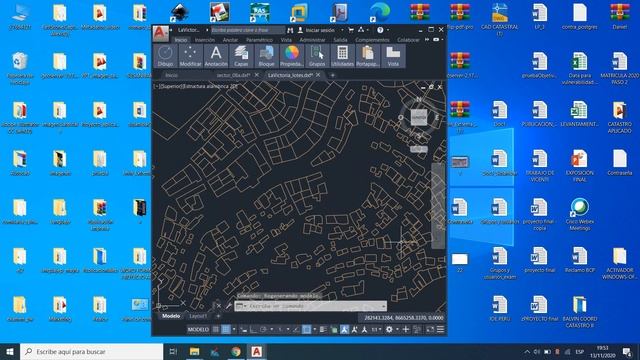640x360 pixels.
Task: Click the Autodesk connect triangle icon
Action: (x=361, y=30)
